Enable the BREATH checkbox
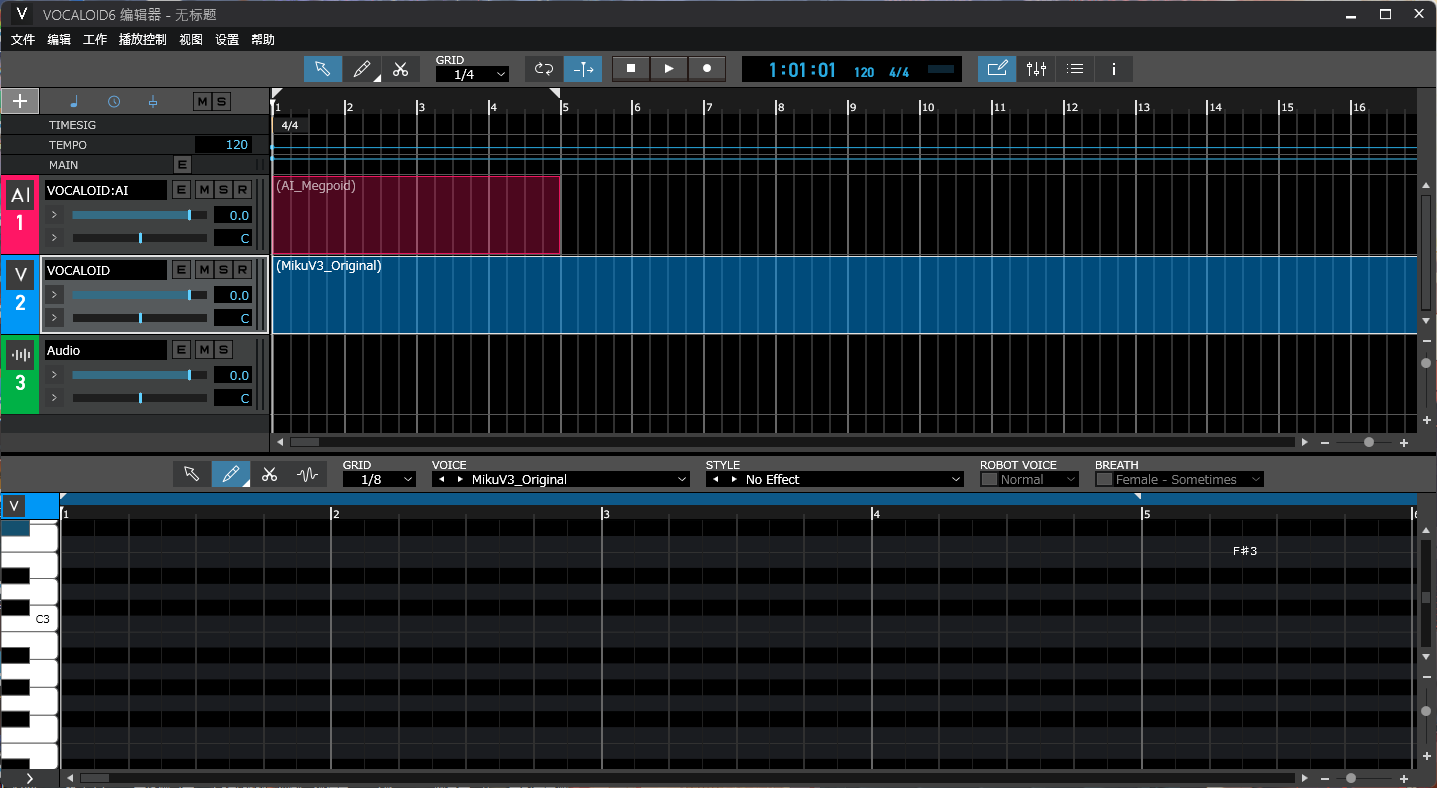Screen dimensions: 1437x788 (1104, 479)
